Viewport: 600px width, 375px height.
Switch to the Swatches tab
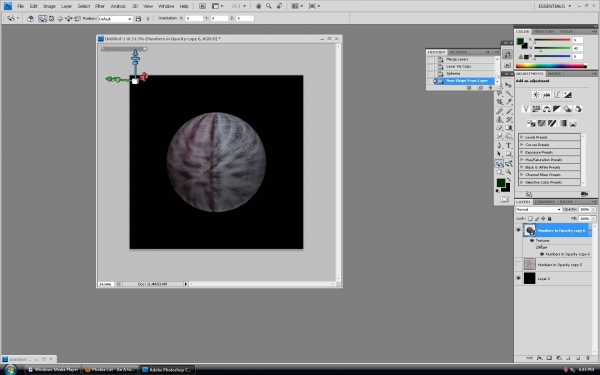click(x=544, y=31)
